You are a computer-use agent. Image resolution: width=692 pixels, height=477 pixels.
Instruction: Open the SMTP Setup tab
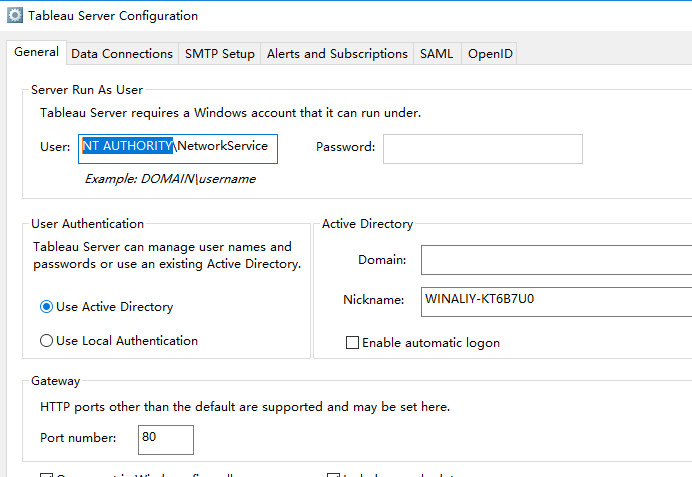click(219, 54)
